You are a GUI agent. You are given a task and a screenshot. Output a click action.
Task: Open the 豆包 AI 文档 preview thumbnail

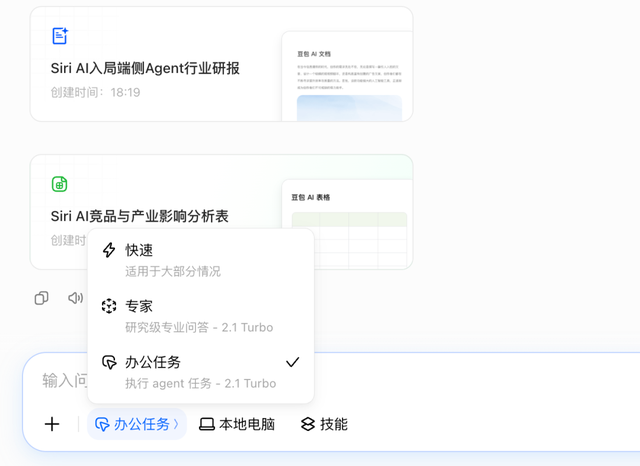[x=347, y=76]
